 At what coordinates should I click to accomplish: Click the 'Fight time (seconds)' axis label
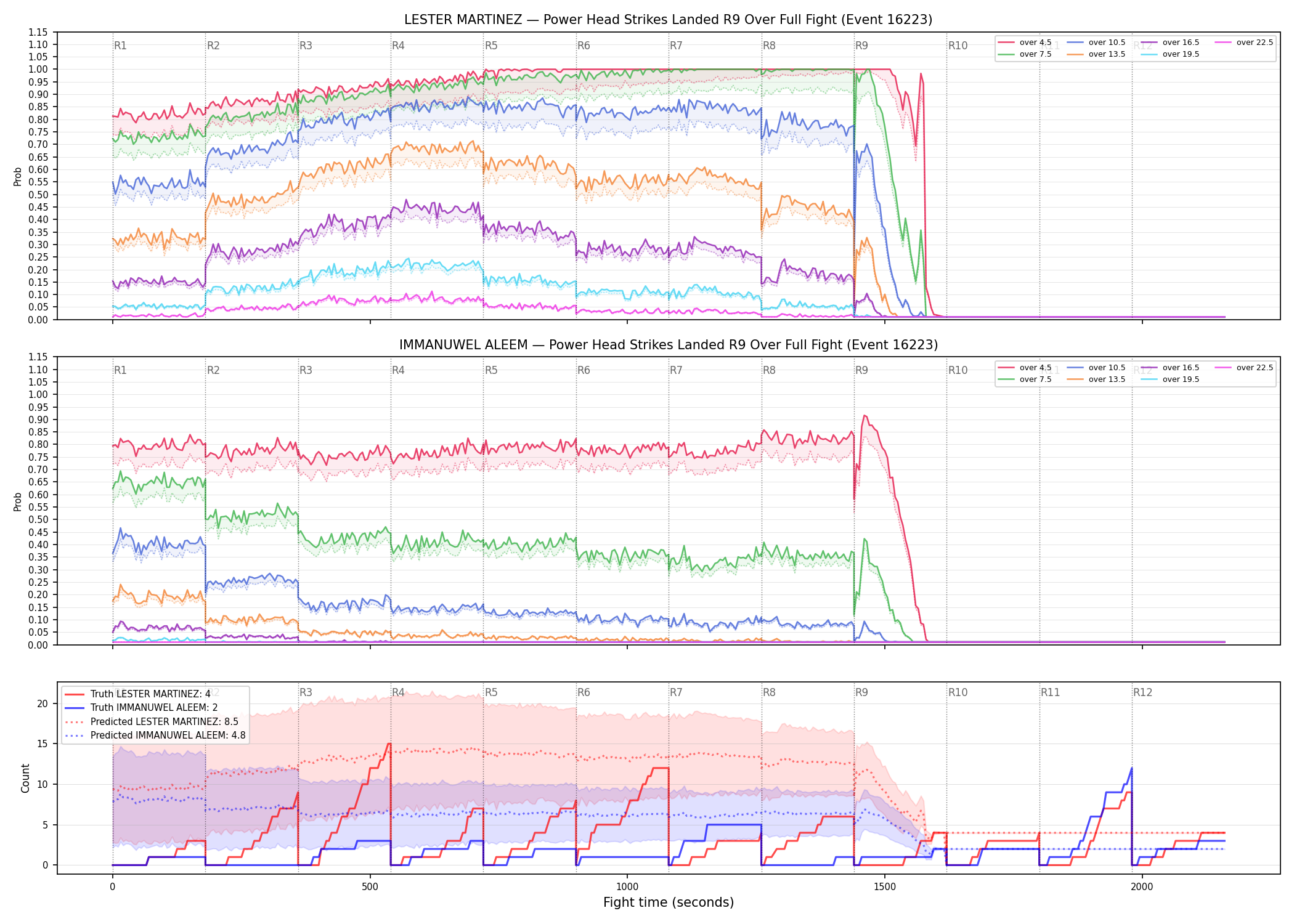click(x=669, y=902)
